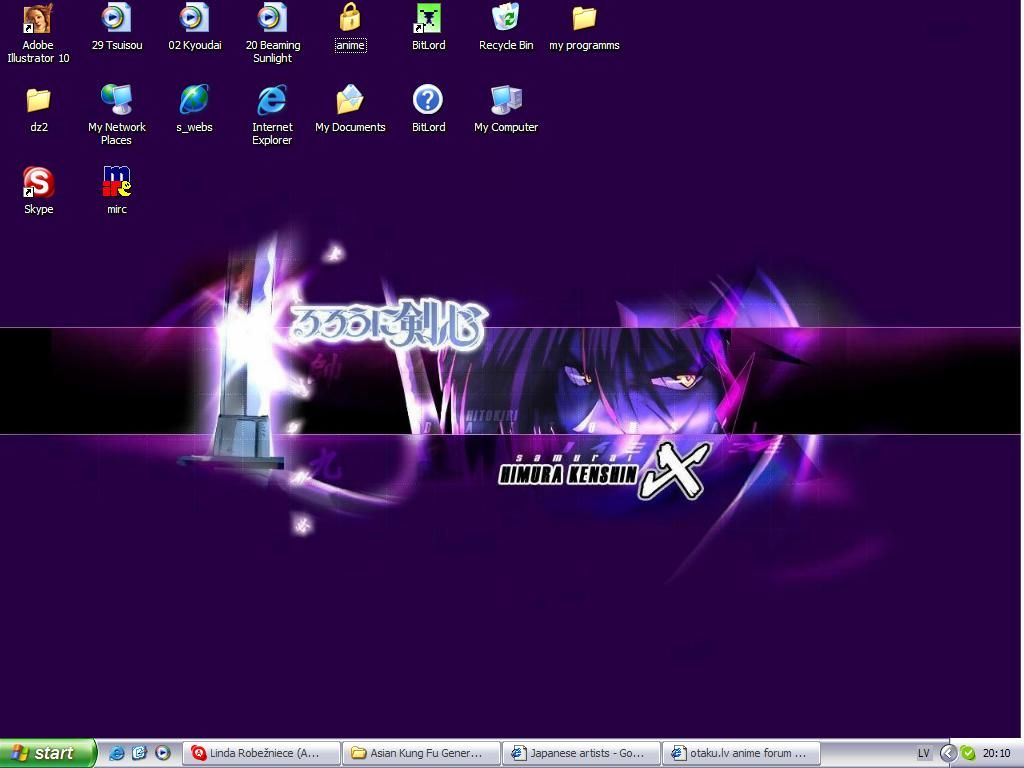Click the LV language bar indicator
Viewport: 1024px width, 768px height.
coord(923,753)
